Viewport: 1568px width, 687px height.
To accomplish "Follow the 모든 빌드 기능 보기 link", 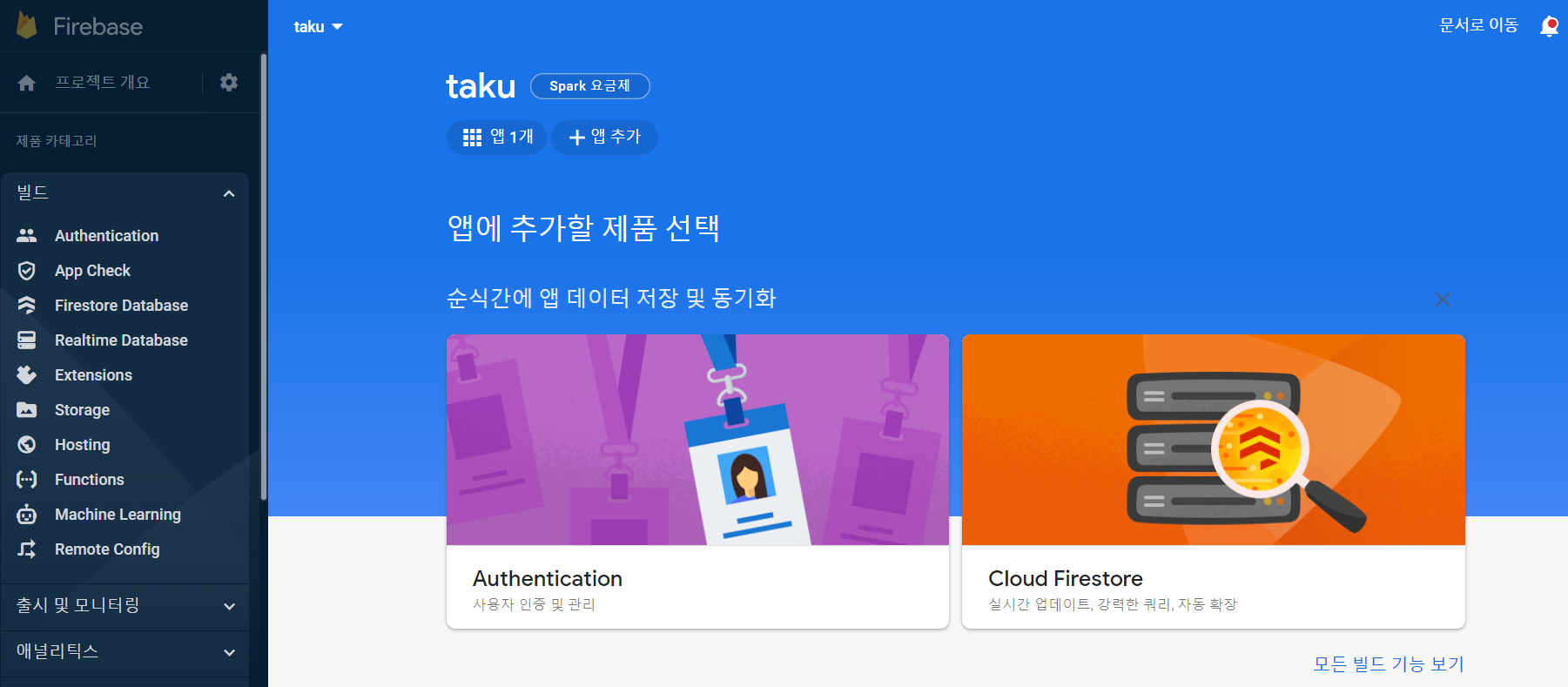I will pos(1389,664).
